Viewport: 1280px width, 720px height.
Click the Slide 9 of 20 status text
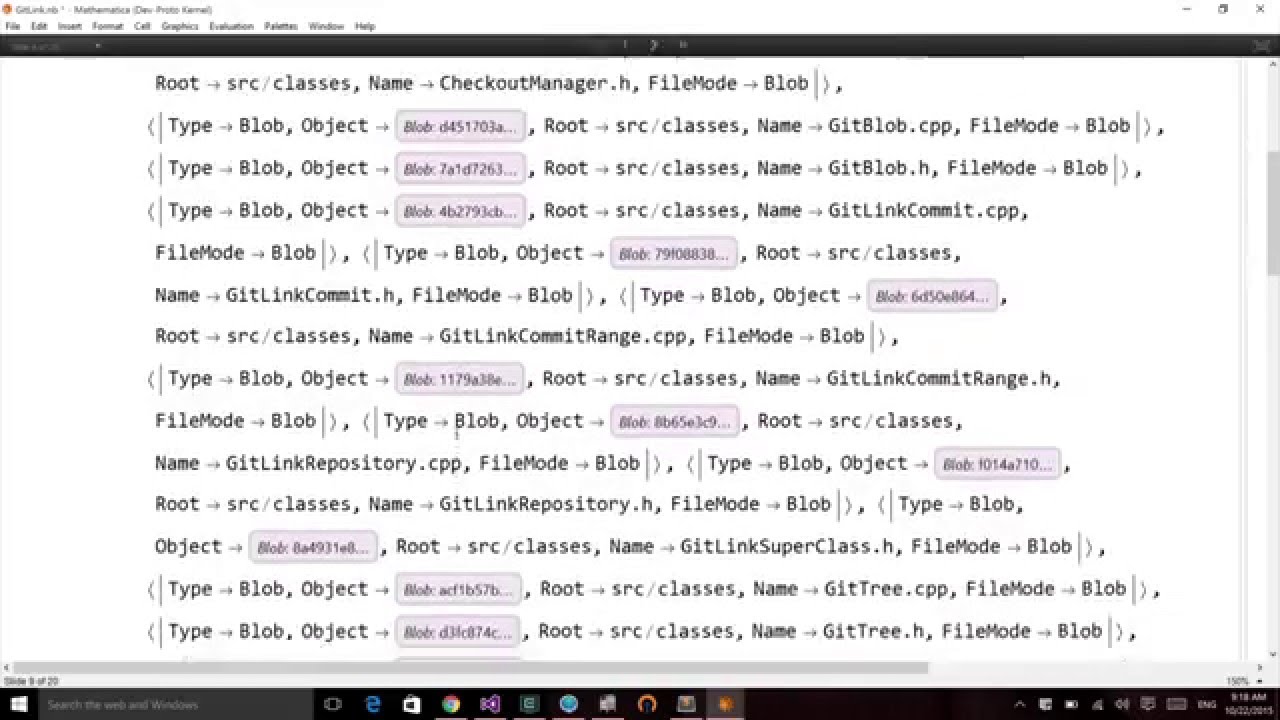click(31, 681)
